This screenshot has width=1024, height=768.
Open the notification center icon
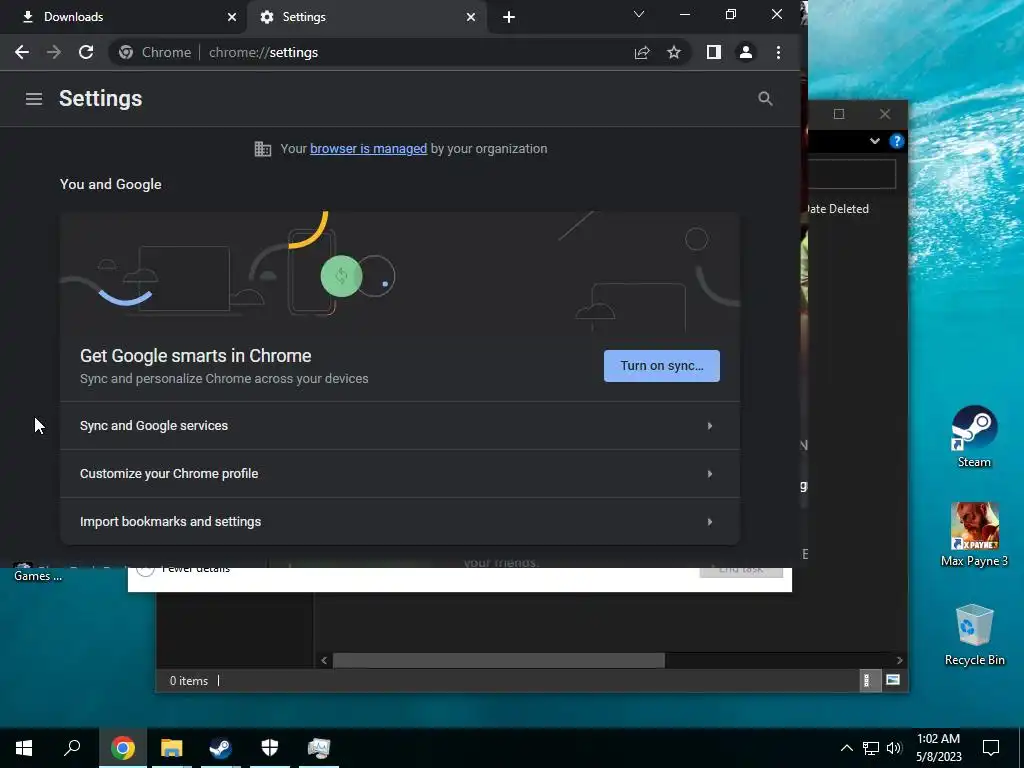tap(991, 748)
